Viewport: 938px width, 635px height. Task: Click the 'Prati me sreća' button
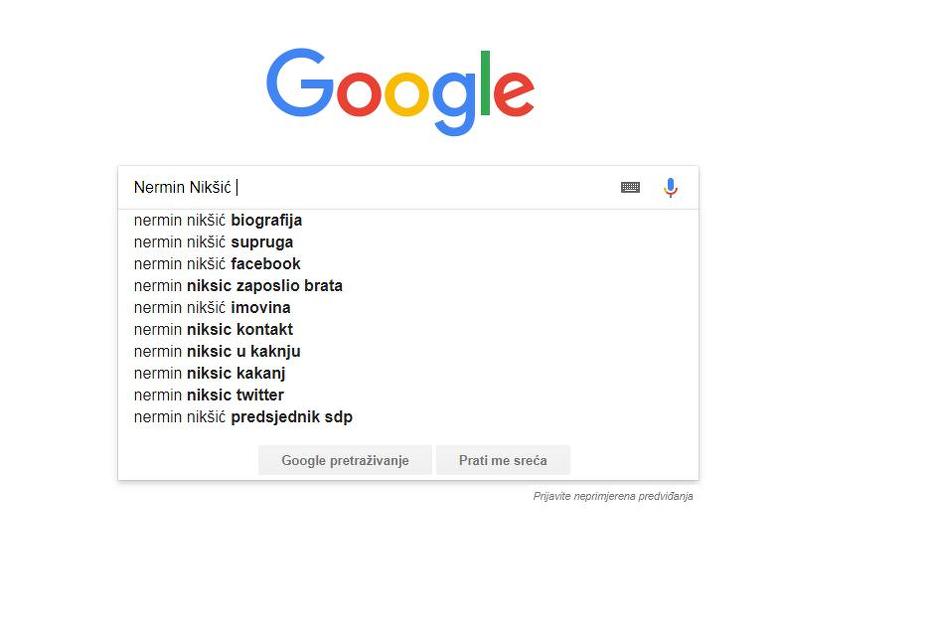[x=503, y=460]
